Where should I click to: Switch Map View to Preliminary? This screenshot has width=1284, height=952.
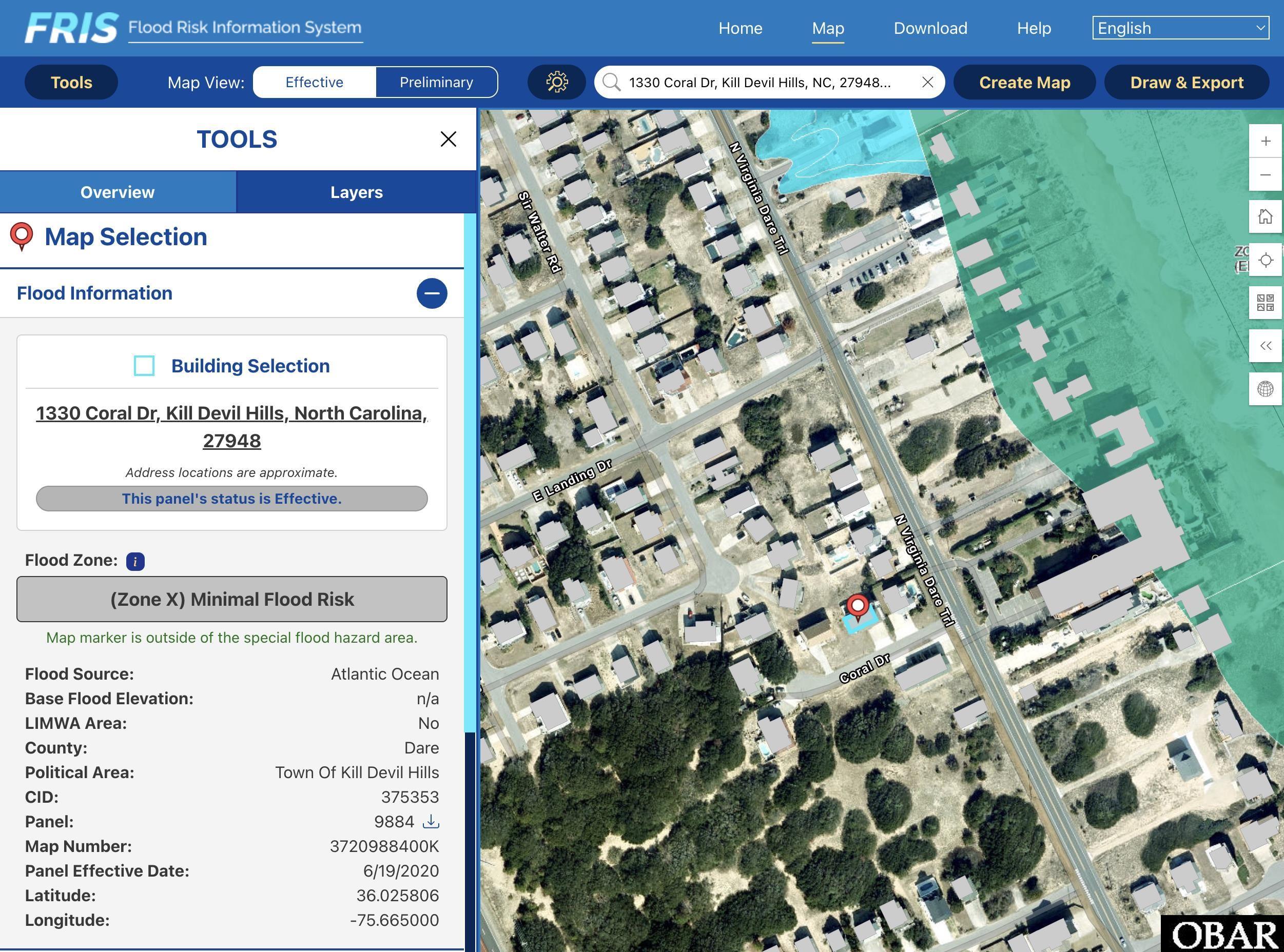click(x=436, y=83)
